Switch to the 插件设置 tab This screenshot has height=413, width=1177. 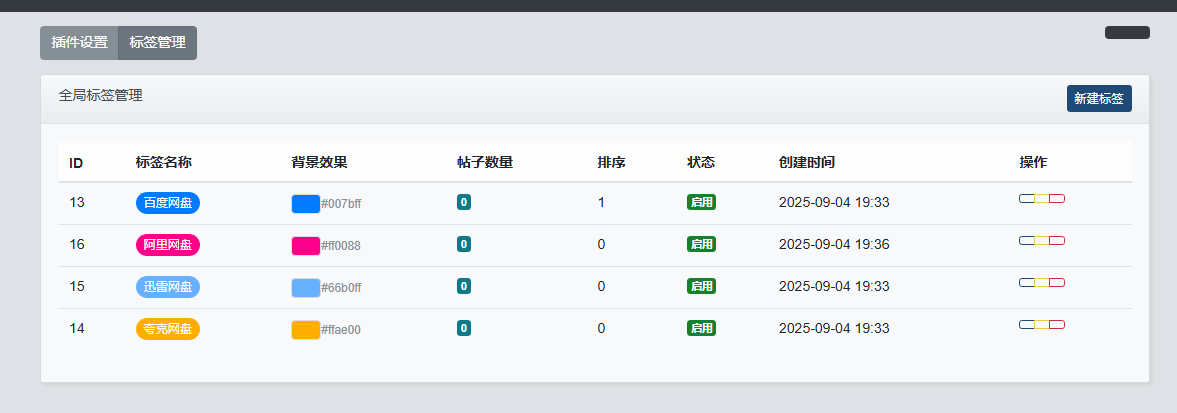[79, 43]
